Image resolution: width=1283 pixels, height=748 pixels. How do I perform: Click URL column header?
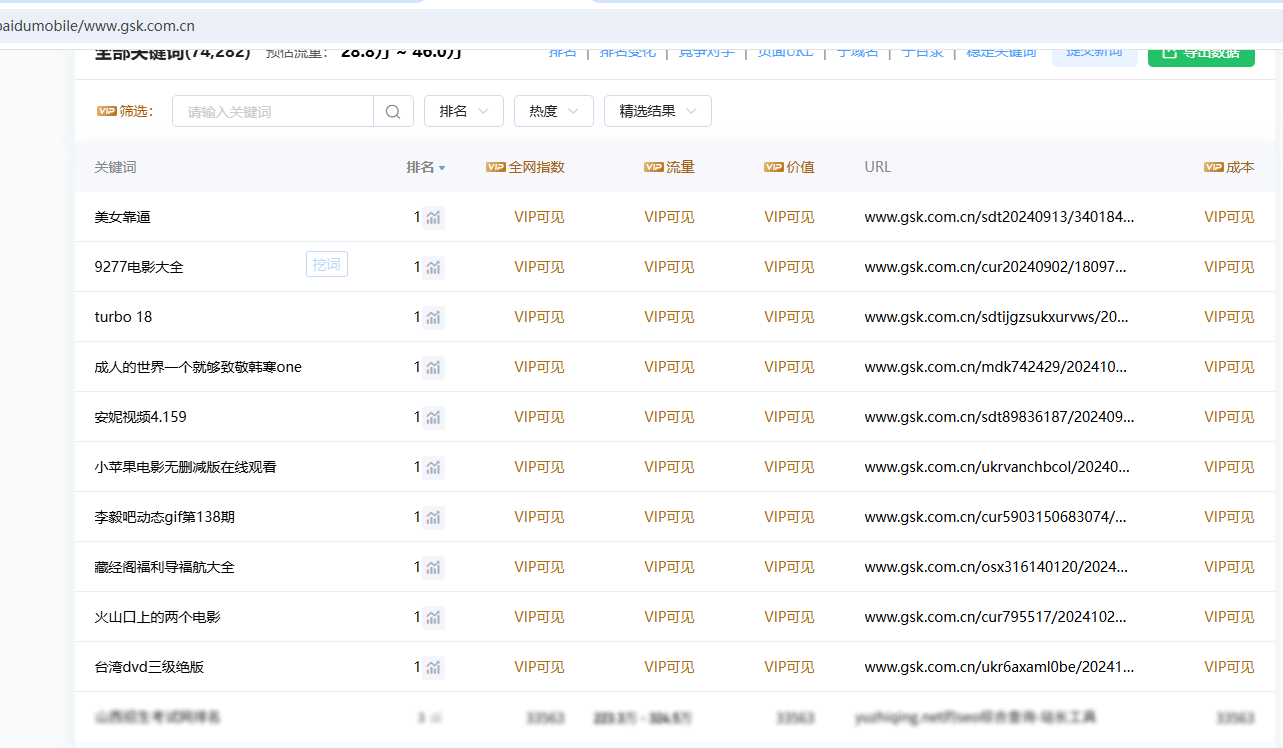(x=878, y=167)
